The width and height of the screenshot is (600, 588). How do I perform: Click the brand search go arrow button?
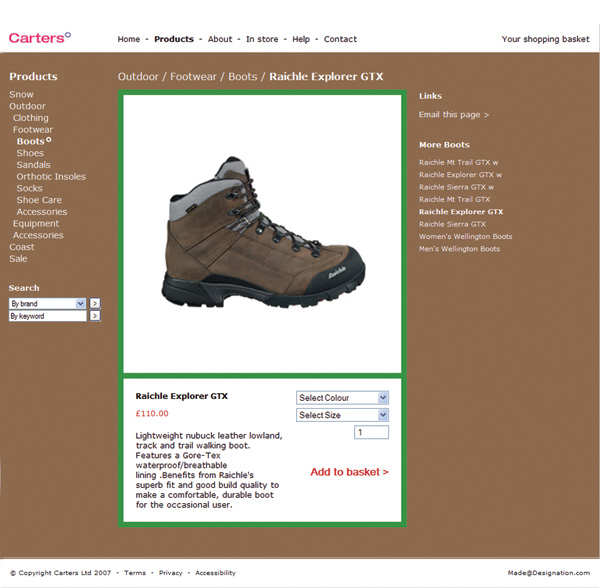(95, 303)
